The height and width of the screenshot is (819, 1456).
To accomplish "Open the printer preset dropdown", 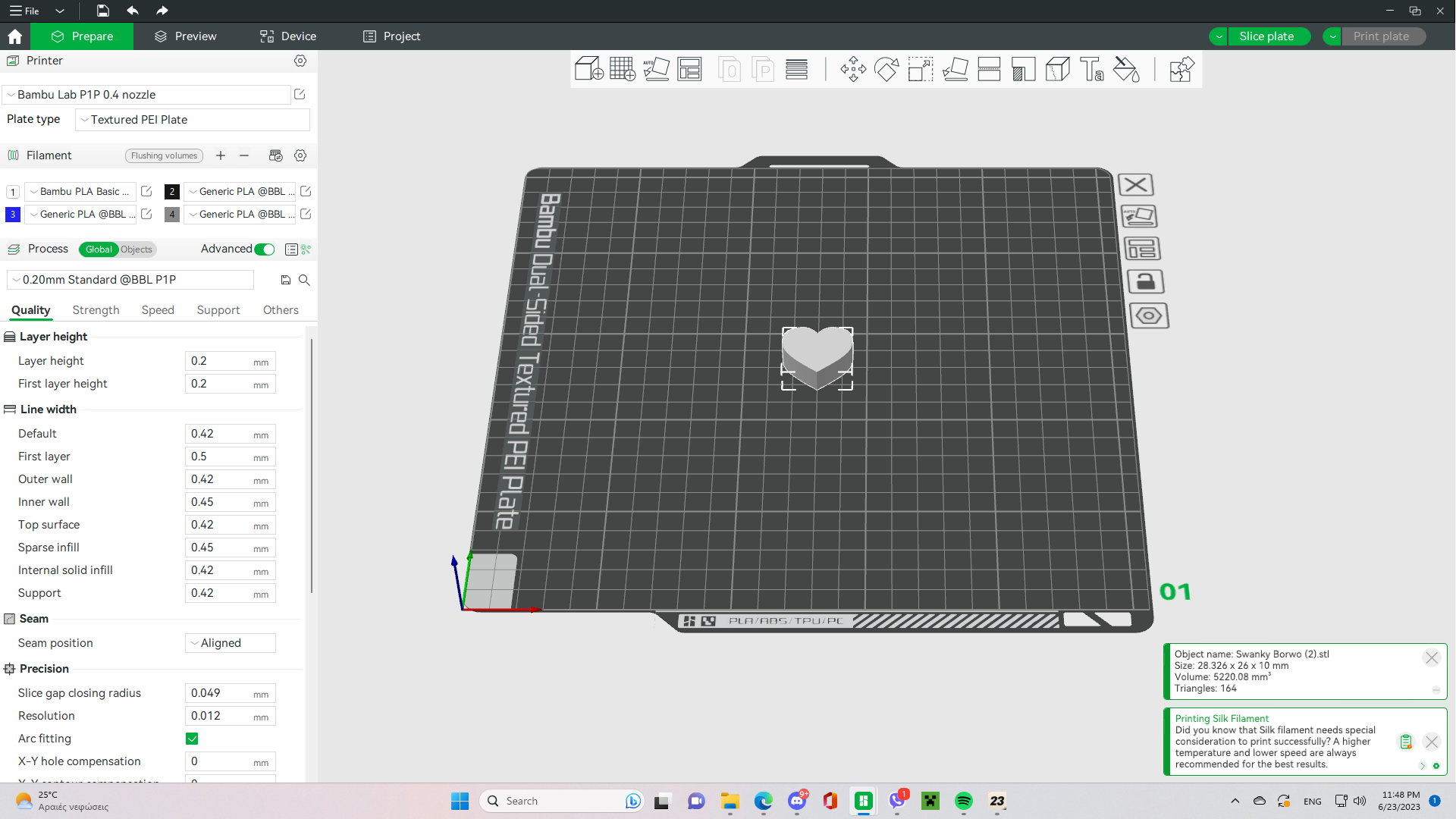I will [x=146, y=95].
